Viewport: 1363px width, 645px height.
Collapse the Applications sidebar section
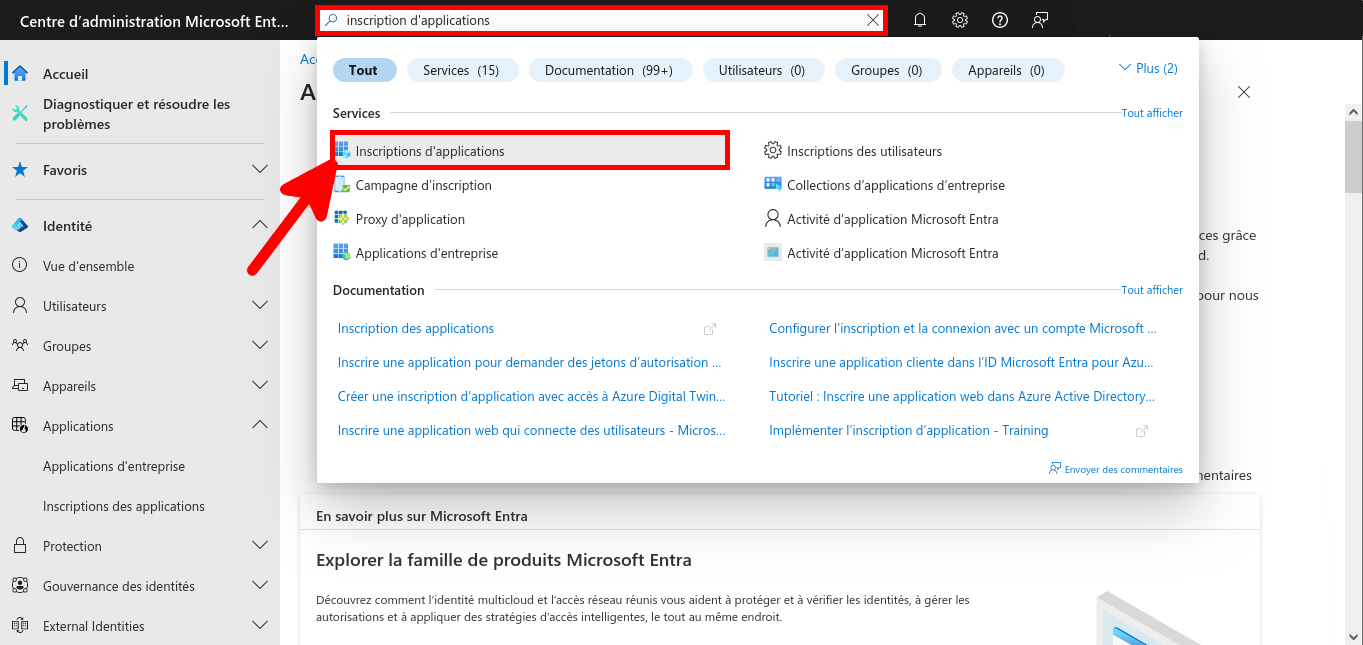(x=260, y=424)
